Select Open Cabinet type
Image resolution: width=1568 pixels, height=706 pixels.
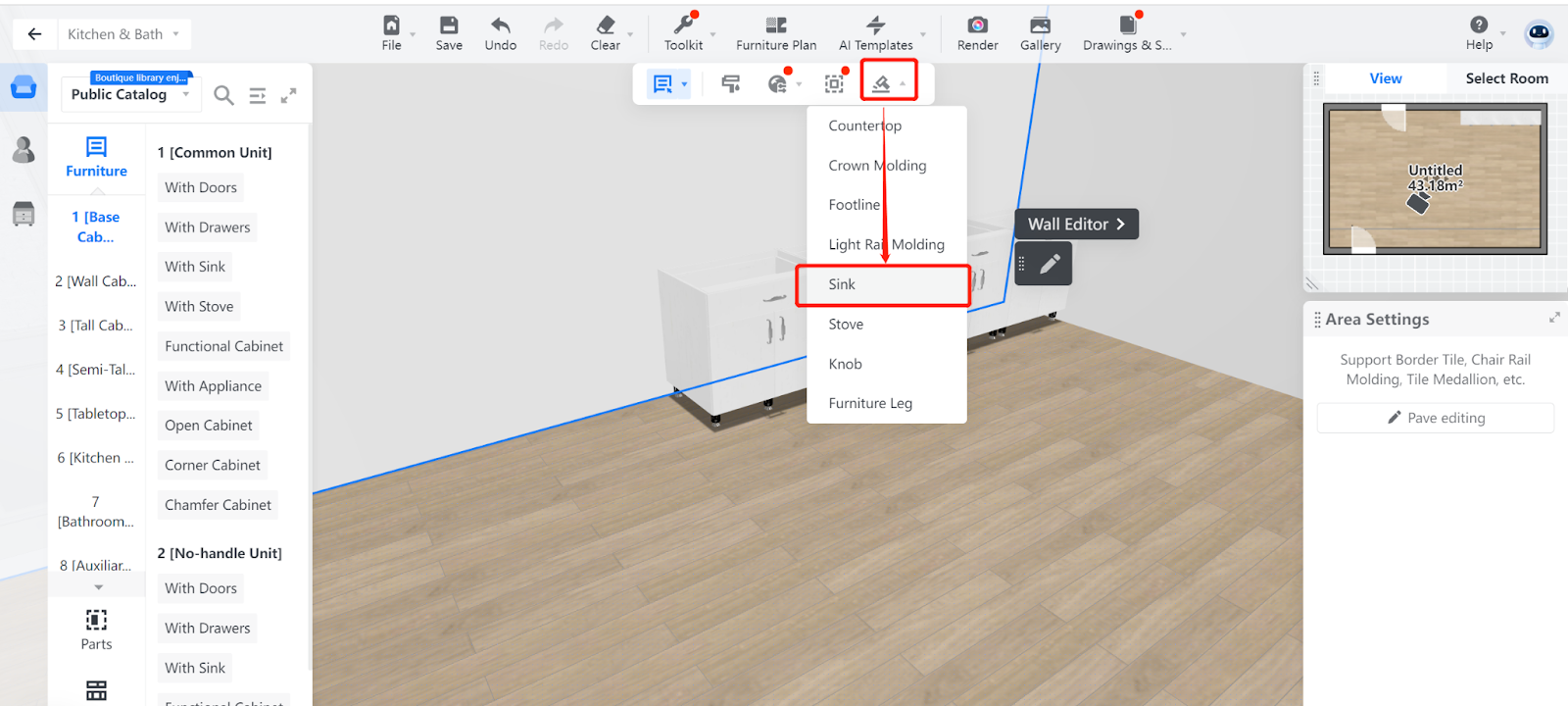coord(209,426)
